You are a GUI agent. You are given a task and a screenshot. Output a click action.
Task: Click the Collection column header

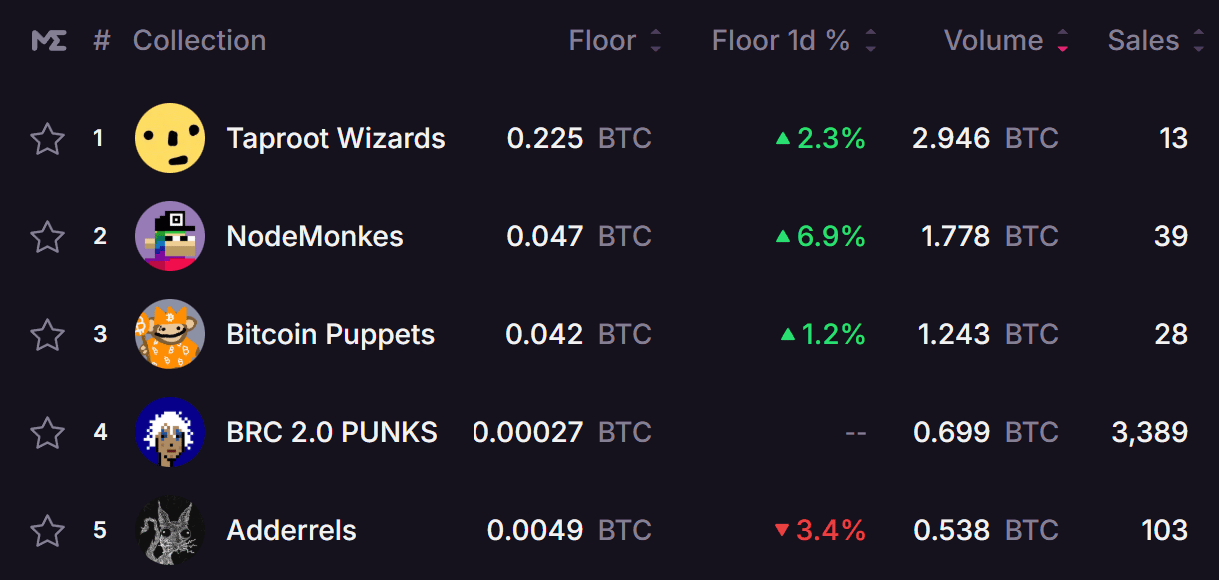pos(199,41)
